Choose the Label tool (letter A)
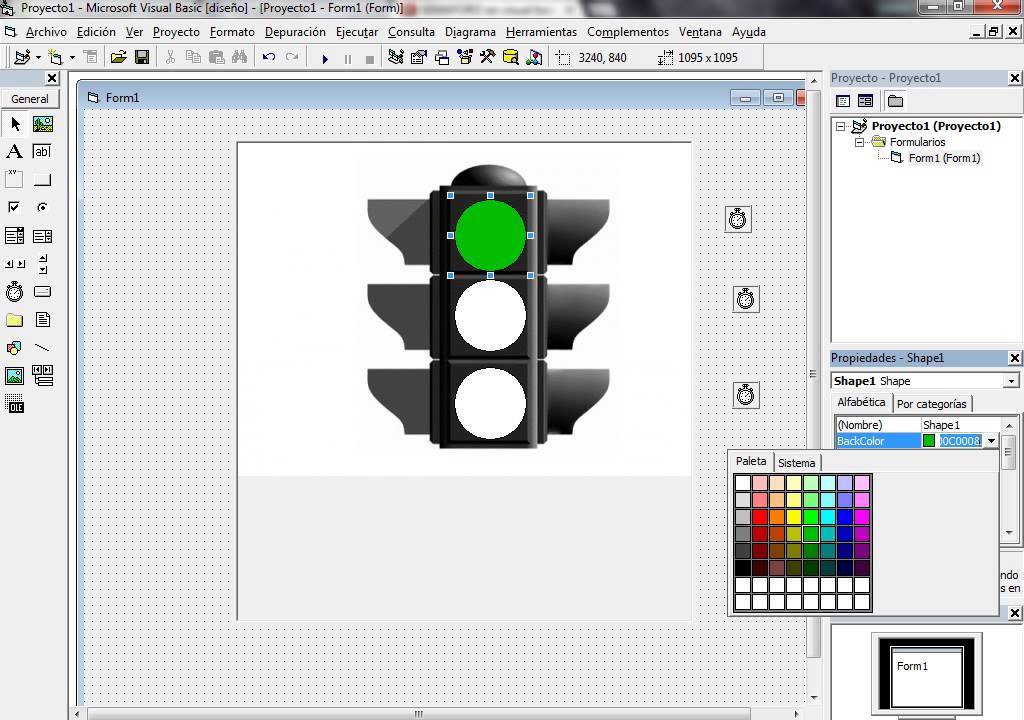 point(14,152)
